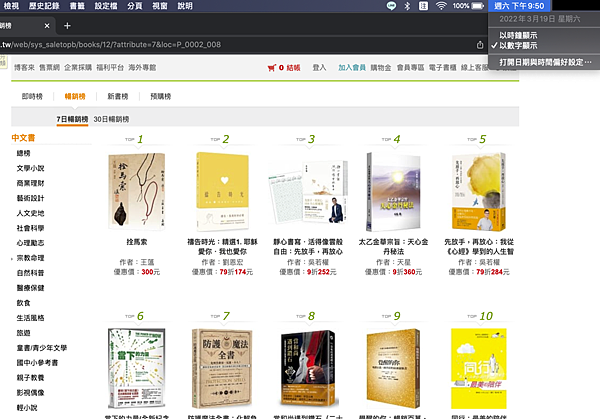The width and height of the screenshot is (600, 419).
Task: Open the TOP 4 太乙金華宗旨 cover
Action: pos(393,191)
